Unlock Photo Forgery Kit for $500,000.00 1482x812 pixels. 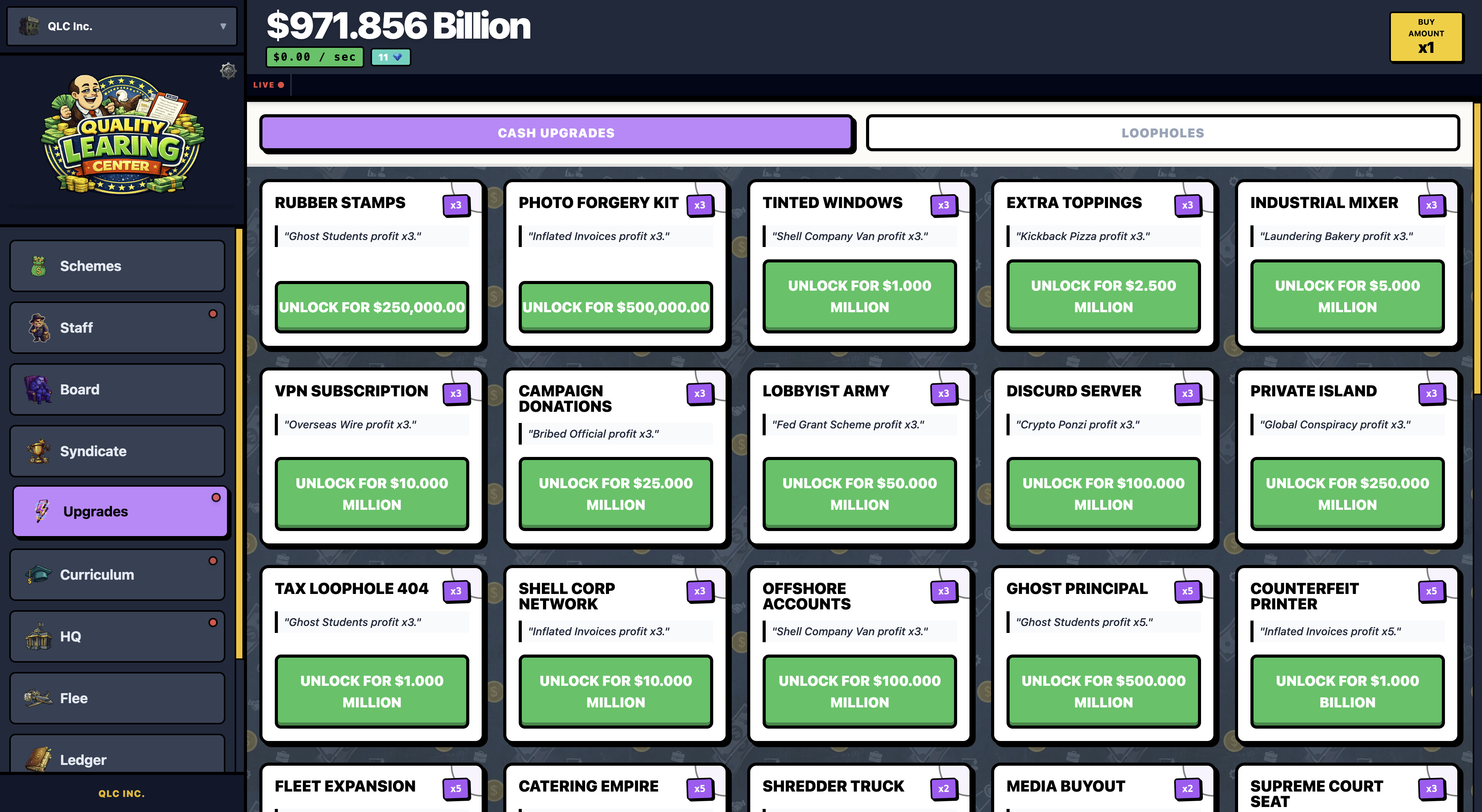pyautogui.click(x=616, y=307)
